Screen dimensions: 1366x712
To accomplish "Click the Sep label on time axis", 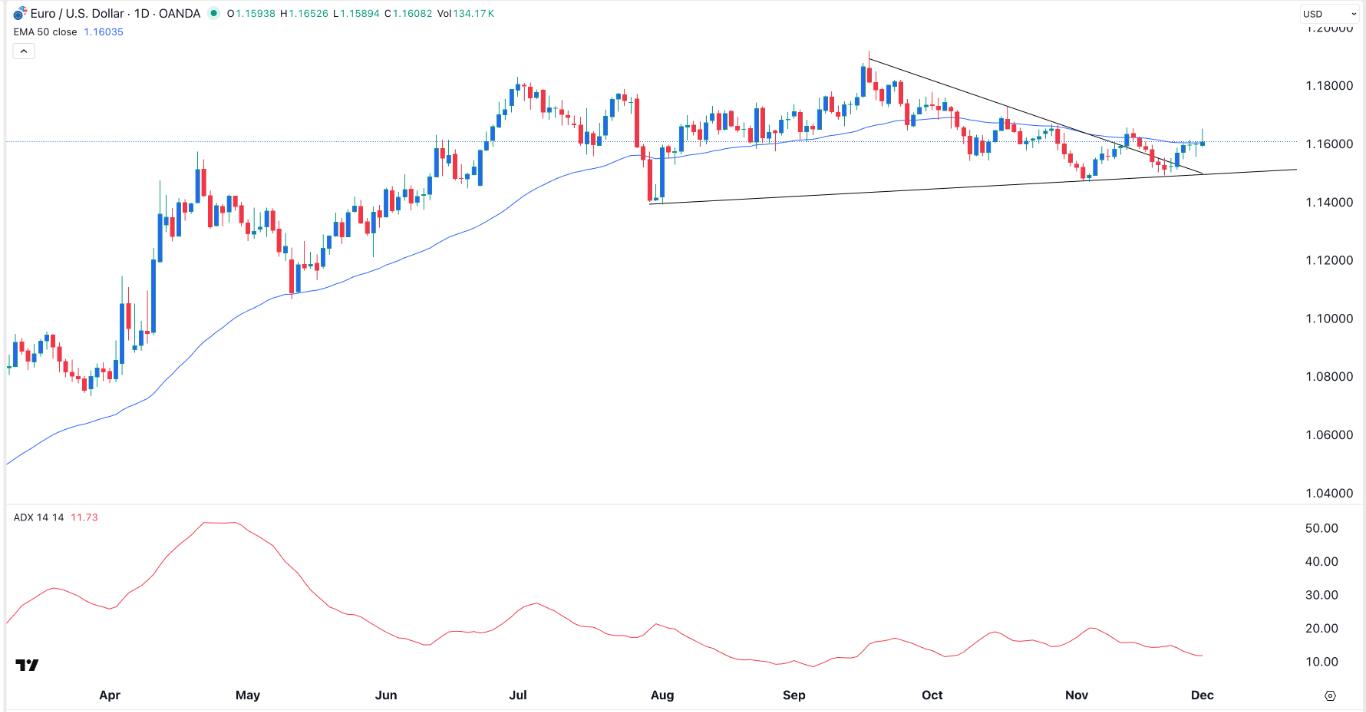I will click(x=793, y=695).
